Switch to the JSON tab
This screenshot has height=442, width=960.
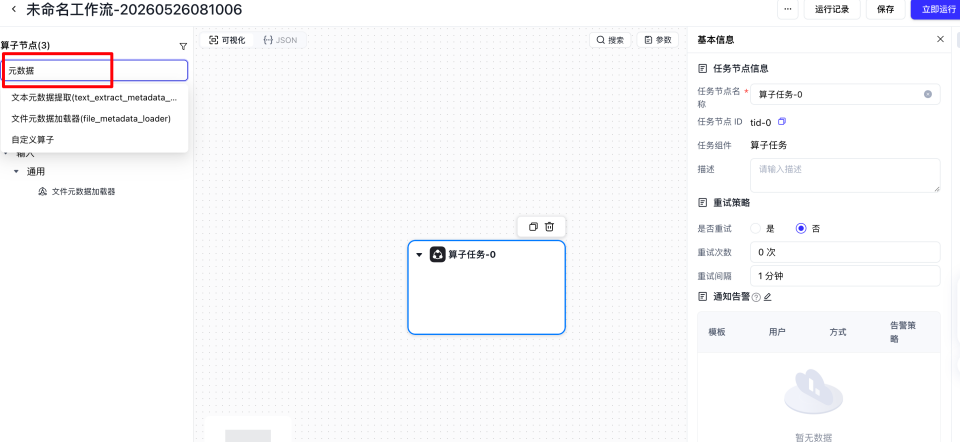point(280,40)
